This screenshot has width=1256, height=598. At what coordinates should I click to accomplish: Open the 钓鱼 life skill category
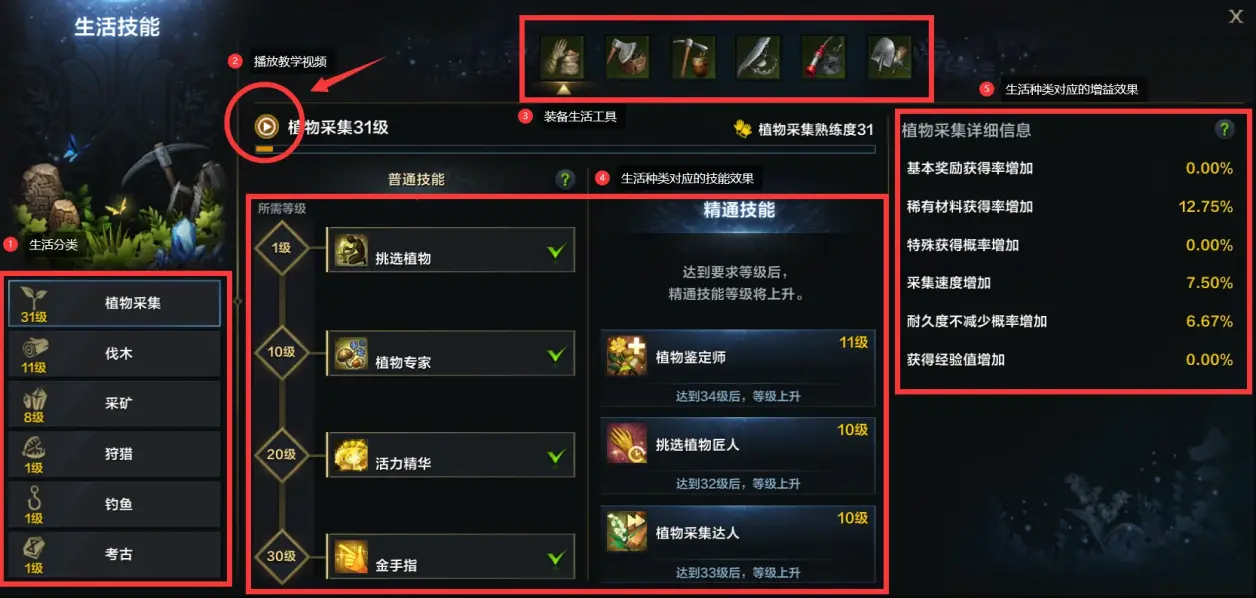(114, 504)
